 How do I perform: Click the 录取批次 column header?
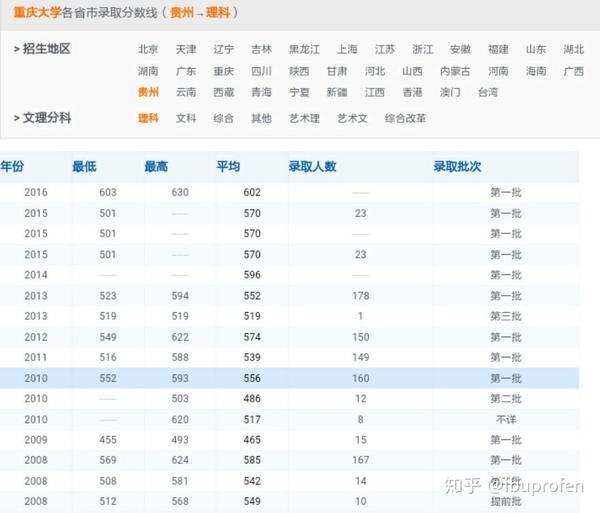457,166
